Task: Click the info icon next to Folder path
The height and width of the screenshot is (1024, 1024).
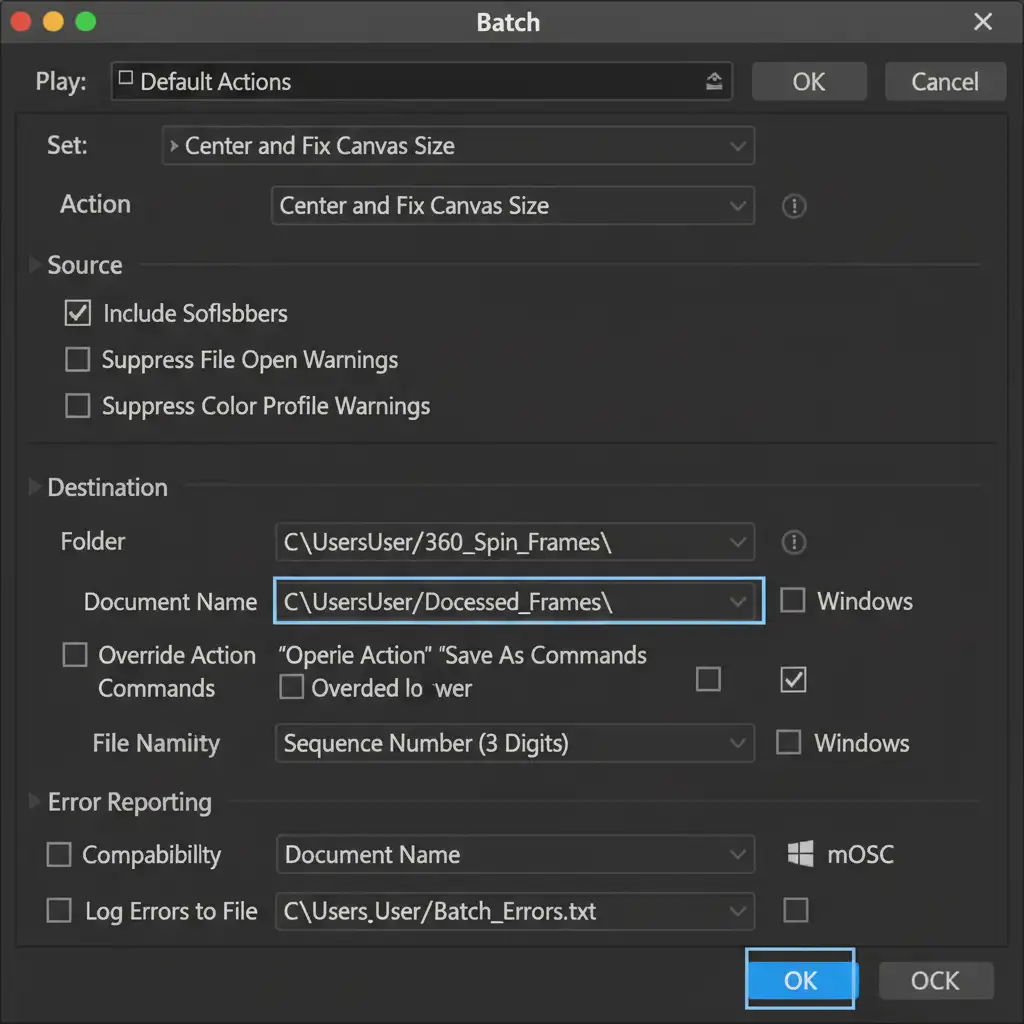Action: (x=794, y=542)
